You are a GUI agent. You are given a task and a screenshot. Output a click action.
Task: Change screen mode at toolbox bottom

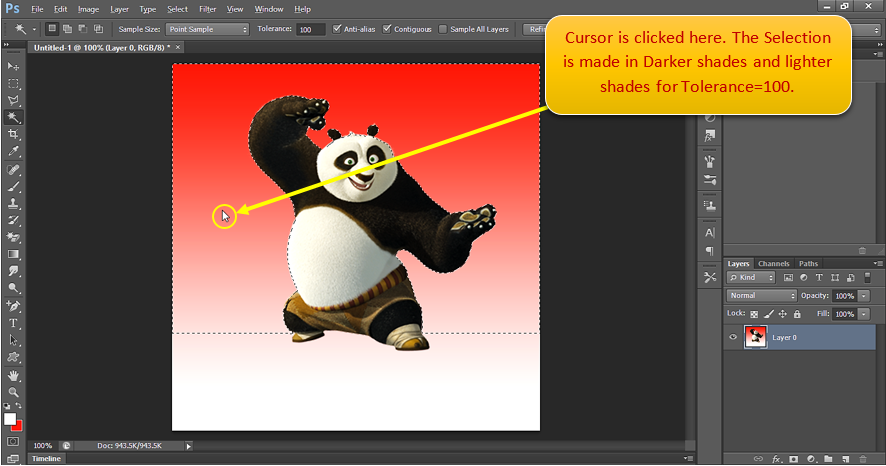point(13,458)
